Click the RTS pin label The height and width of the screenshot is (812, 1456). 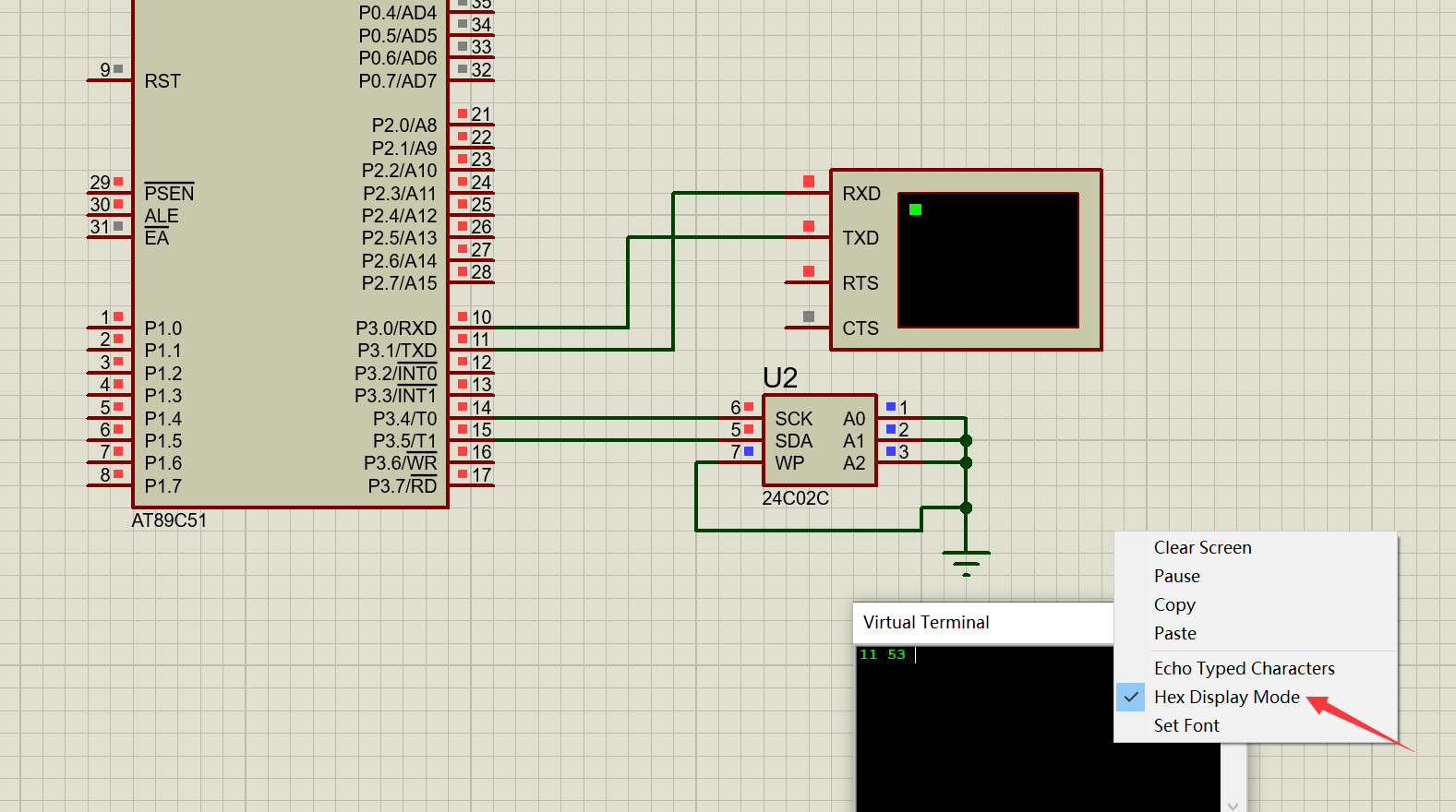coord(860,283)
